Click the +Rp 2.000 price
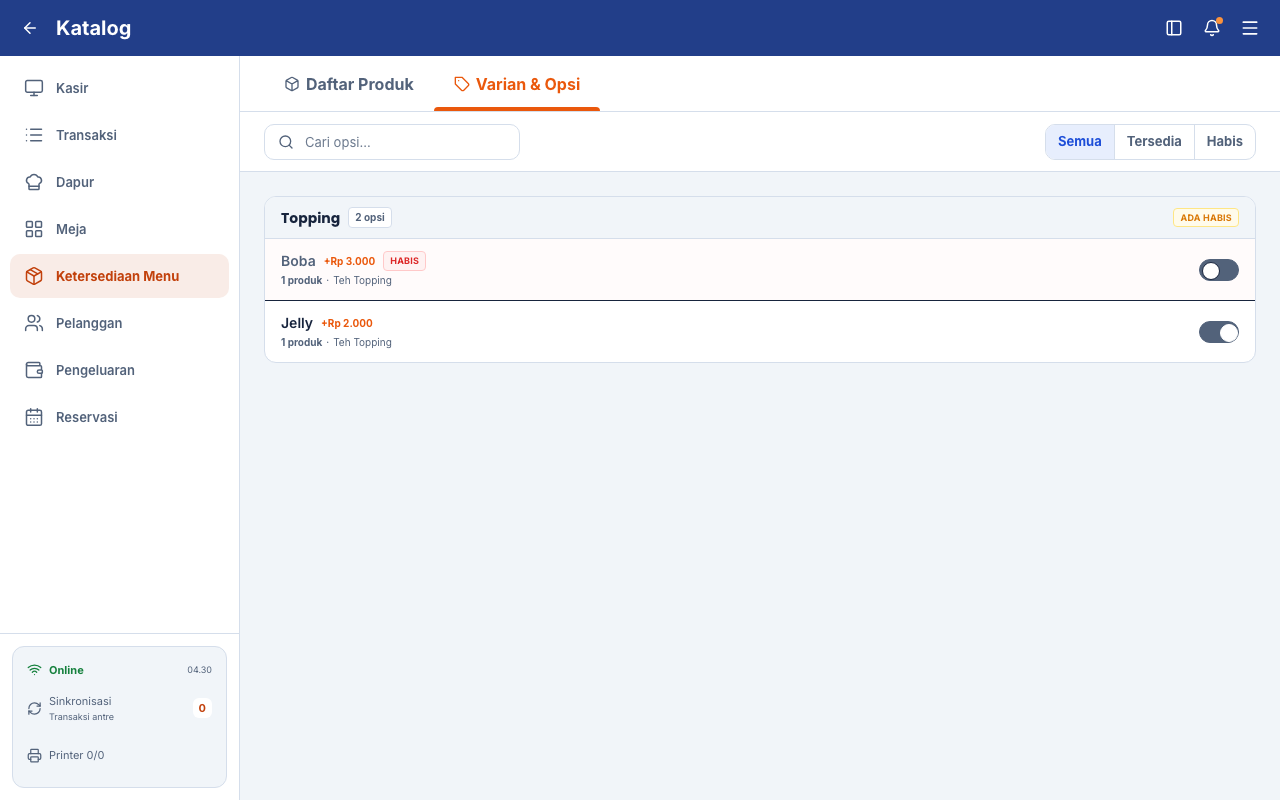 click(x=347, y=323)
